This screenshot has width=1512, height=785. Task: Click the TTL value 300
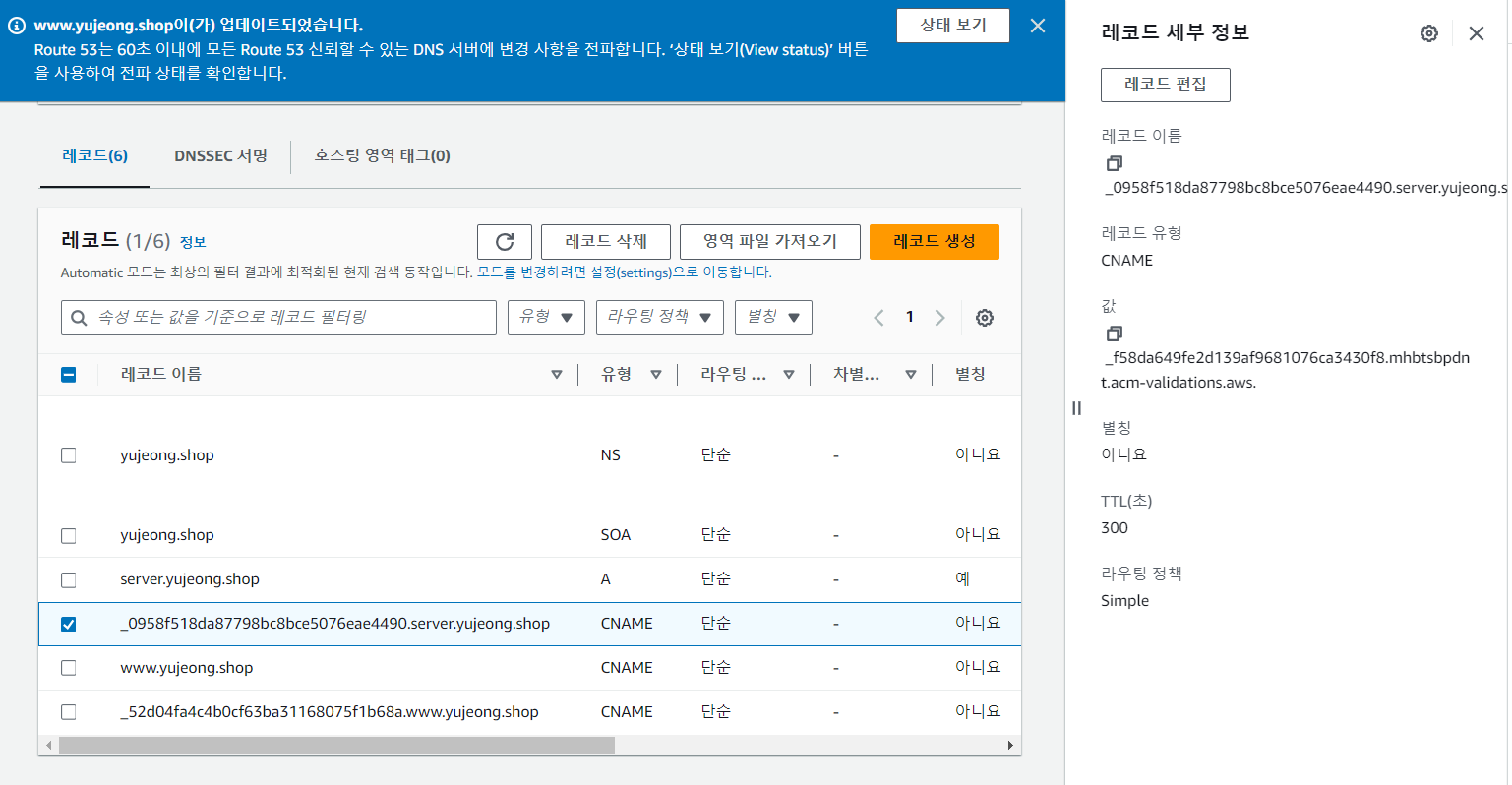tap(1115, 528)
